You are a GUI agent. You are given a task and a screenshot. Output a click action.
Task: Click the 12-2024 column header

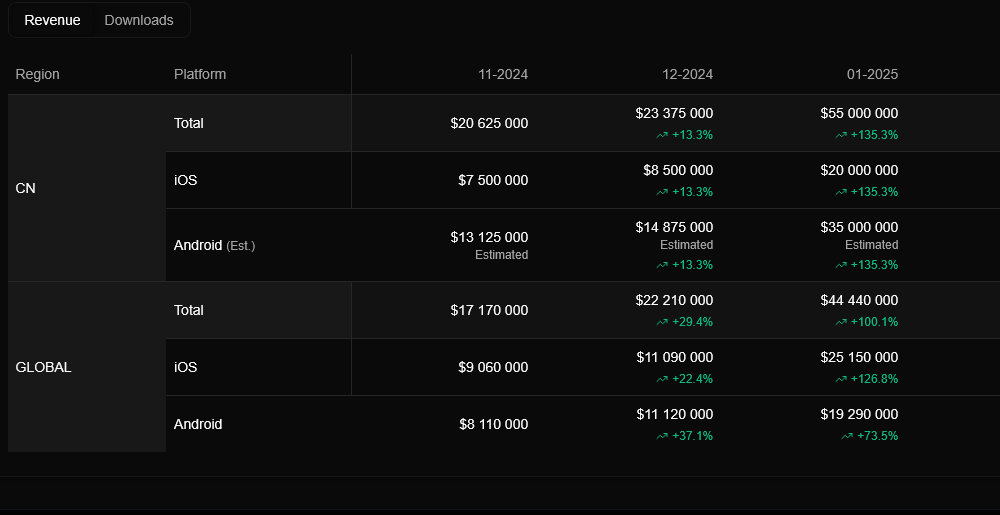click(688, 74)
